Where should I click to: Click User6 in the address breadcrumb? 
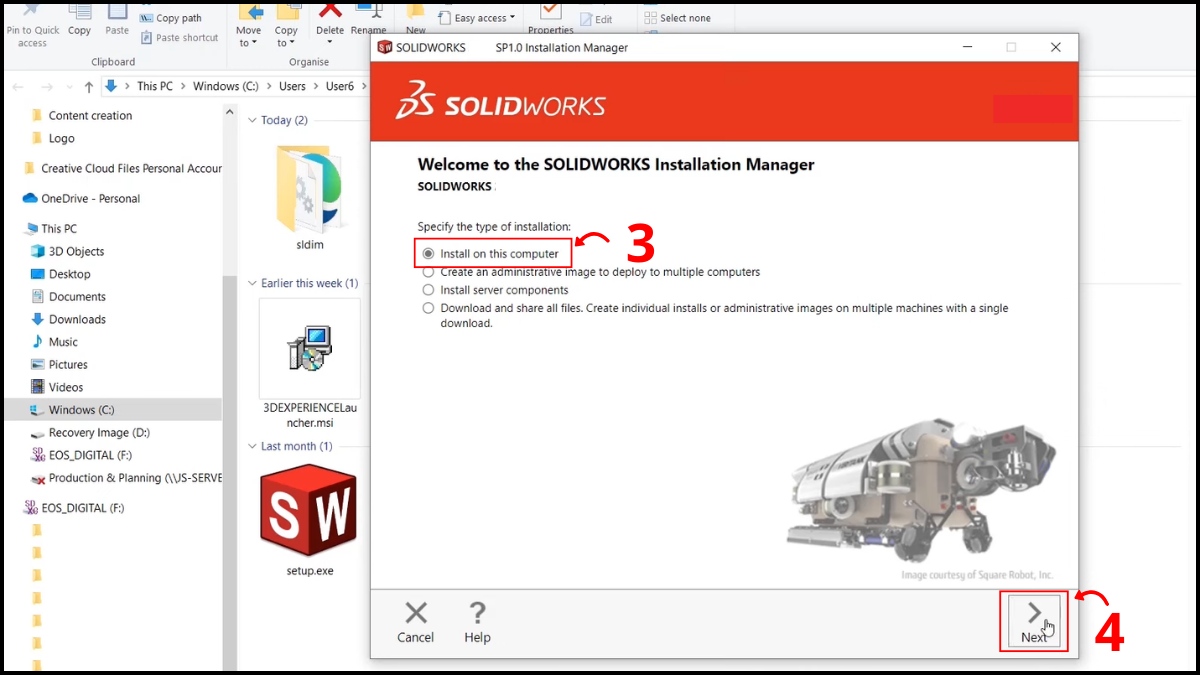pos(340,86)
